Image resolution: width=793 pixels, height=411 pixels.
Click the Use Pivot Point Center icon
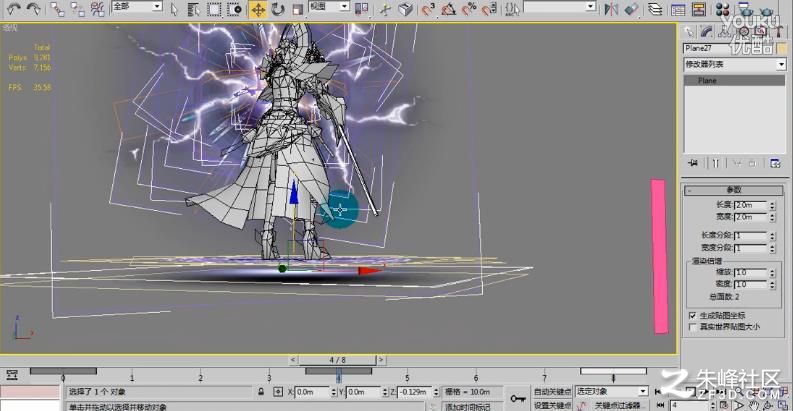tap(361, 9)
